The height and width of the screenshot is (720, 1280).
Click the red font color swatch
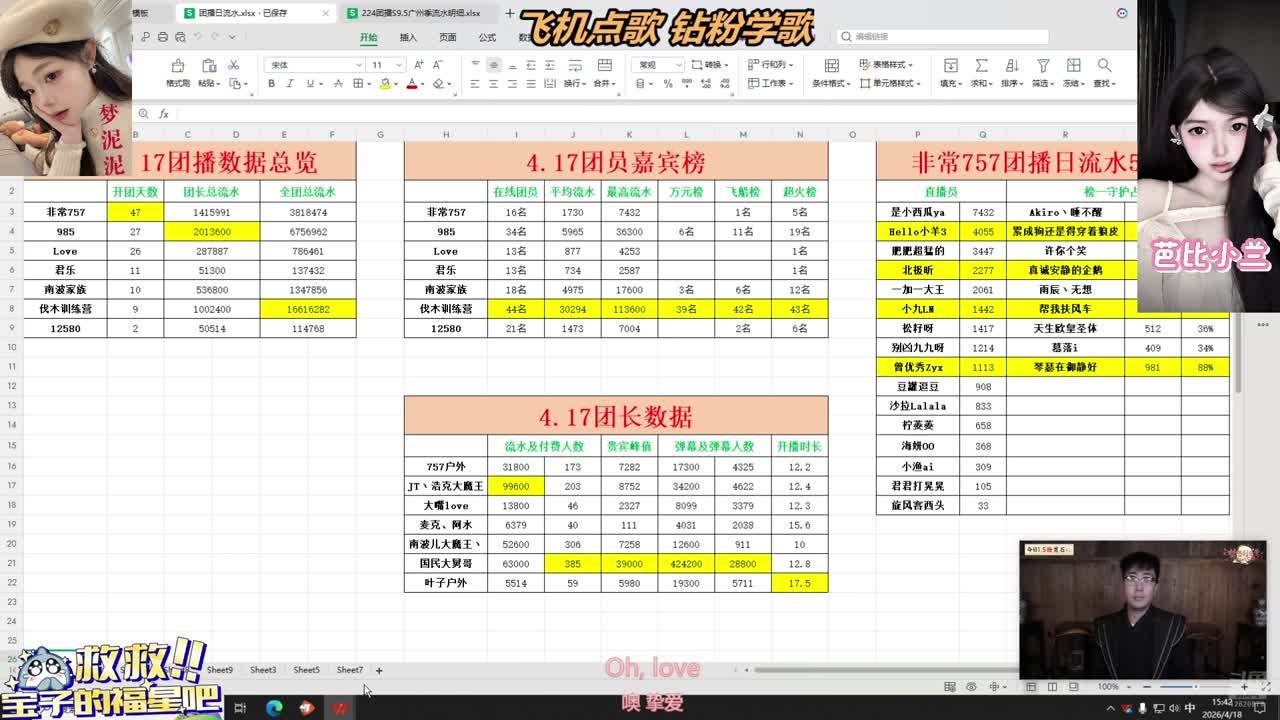[411, 84]
